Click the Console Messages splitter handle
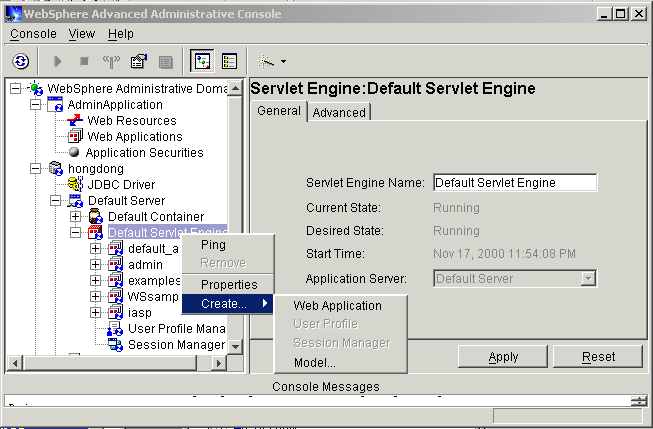The width and height of the screenshot is (653, 429). click(x=638, y=401)
